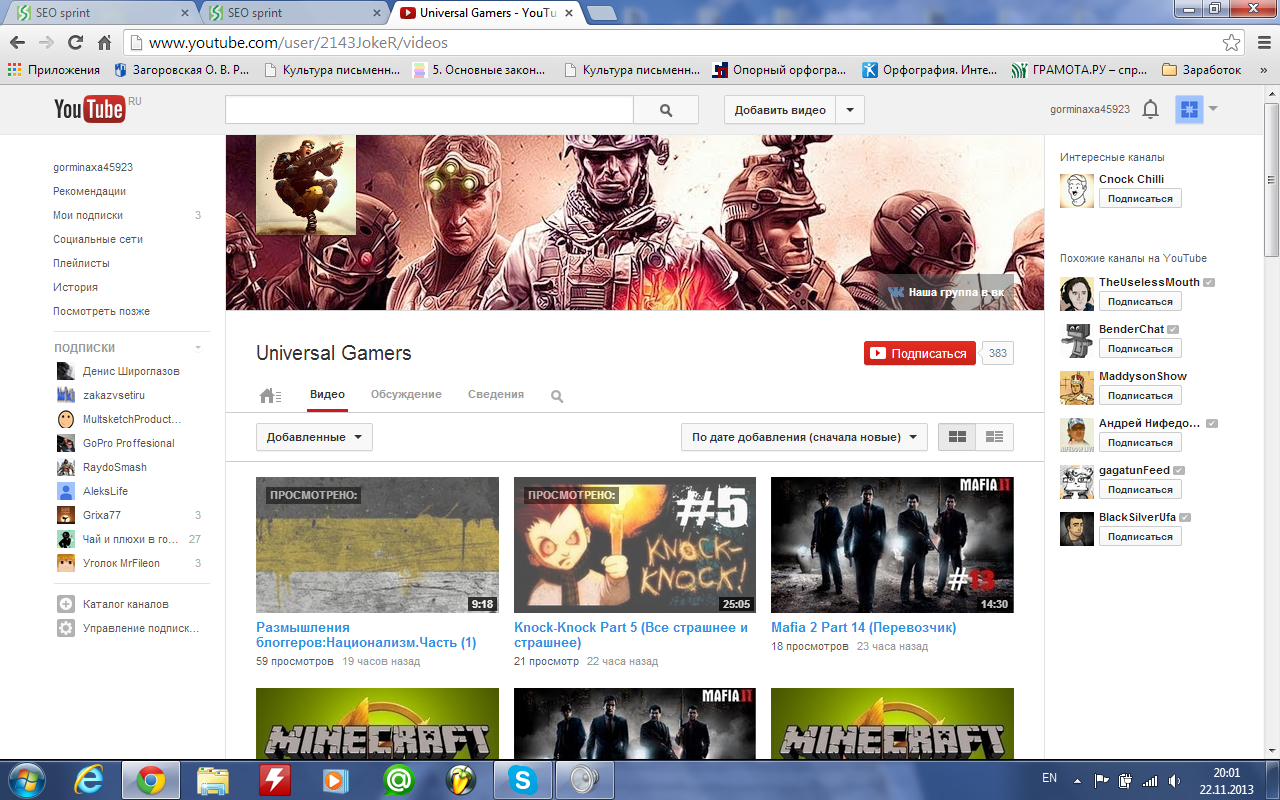Open sort order dropdown По дате добавления
This screenshot has width=1280, height=800.
pos(804,437)
